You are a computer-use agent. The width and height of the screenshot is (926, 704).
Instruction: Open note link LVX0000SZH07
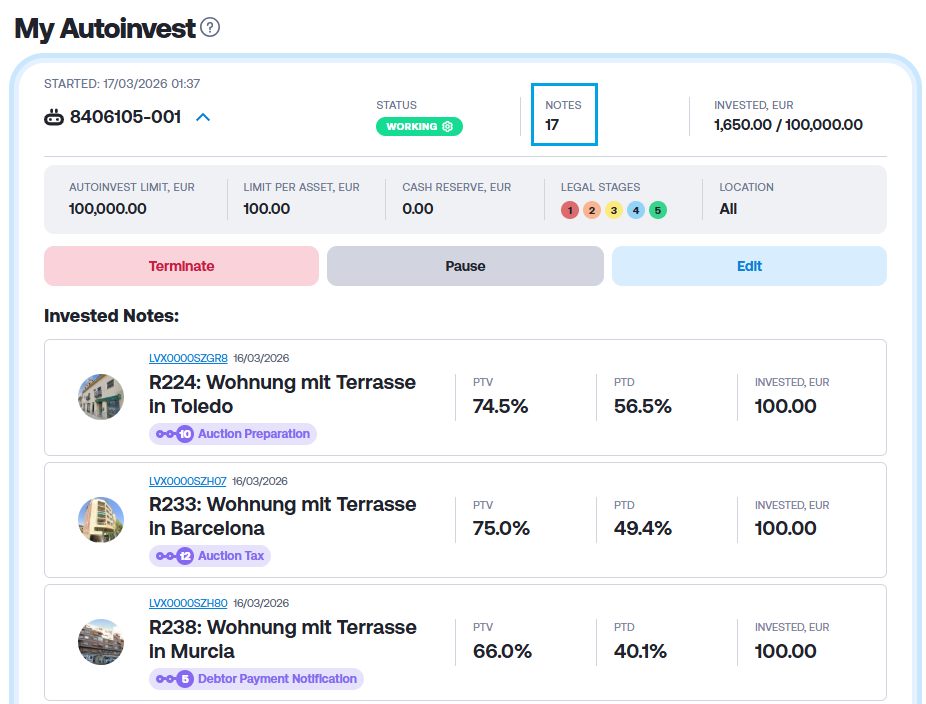tap(188, 481)
